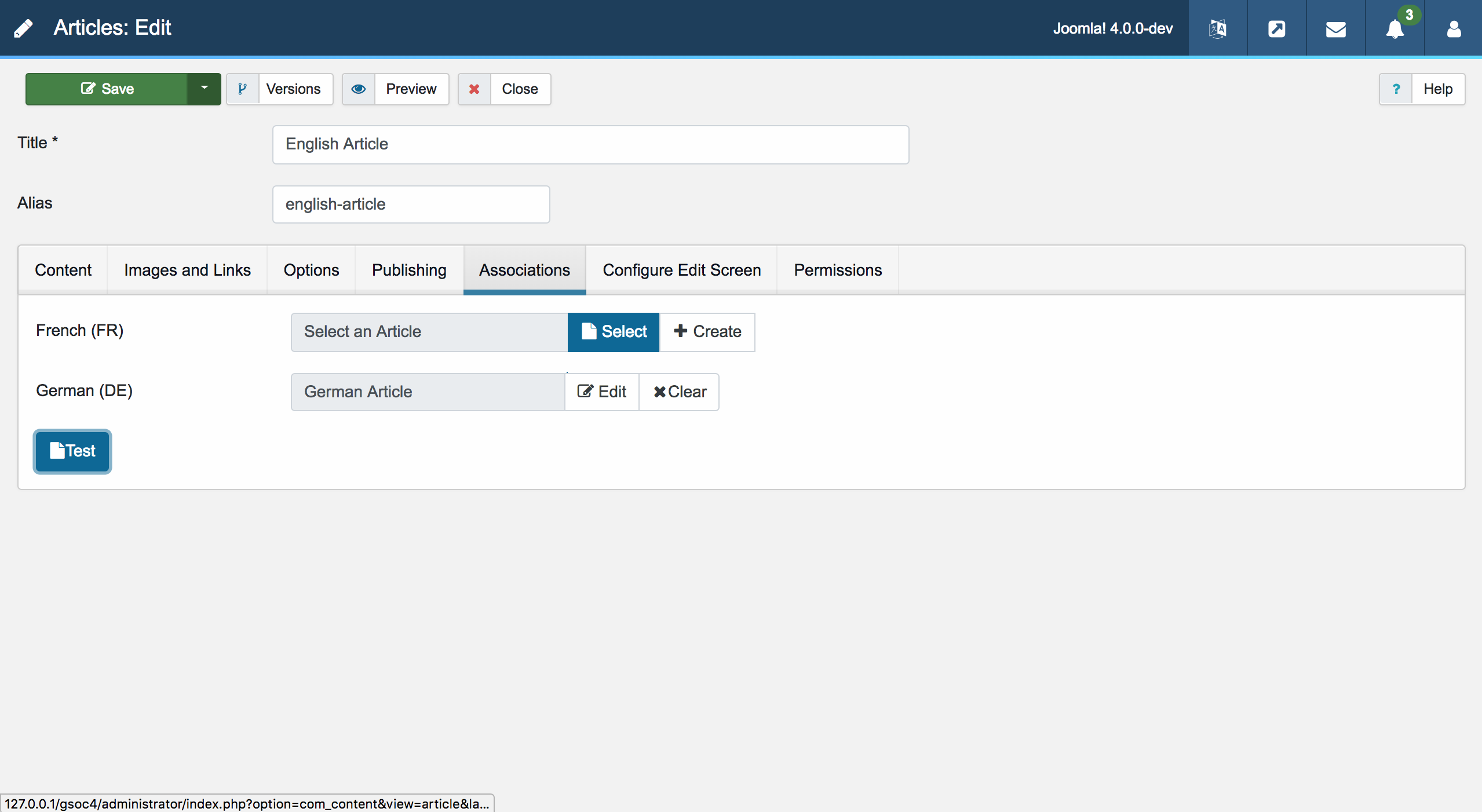This screenshot has width=1482, height=812.
Task: Open the Permissions tab
Action: 837,270
